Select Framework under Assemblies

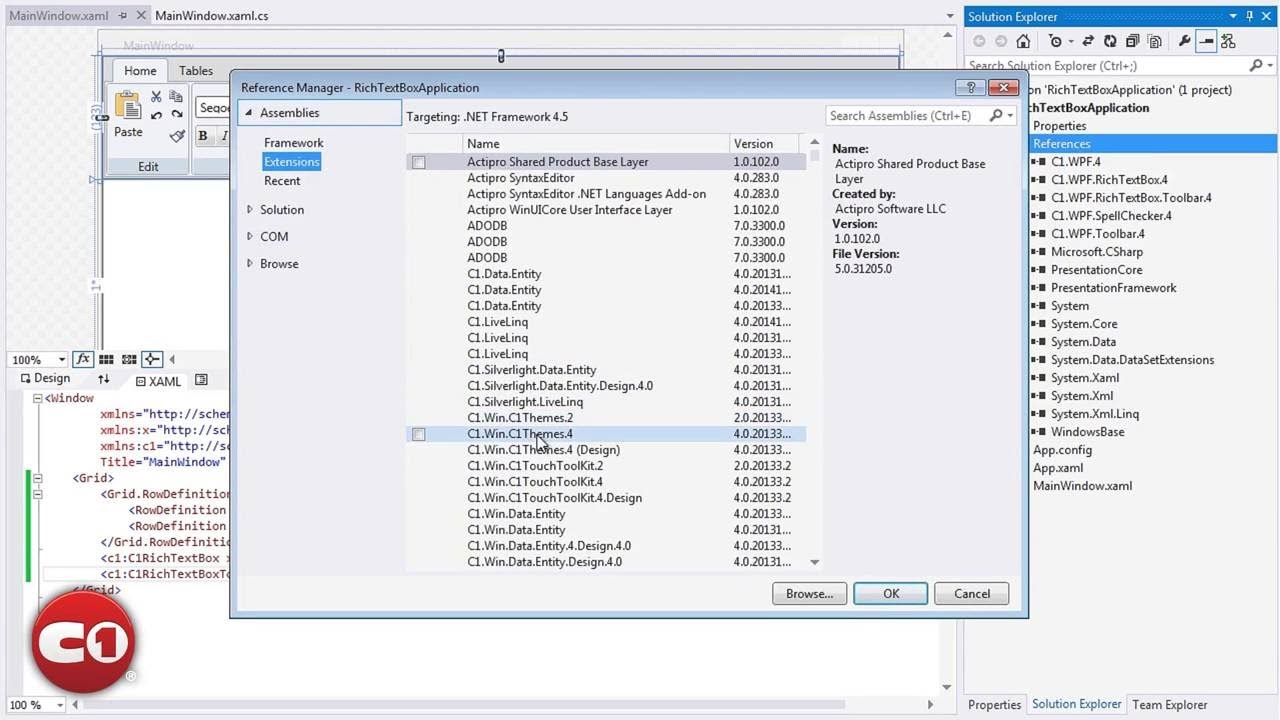point(293,143)
